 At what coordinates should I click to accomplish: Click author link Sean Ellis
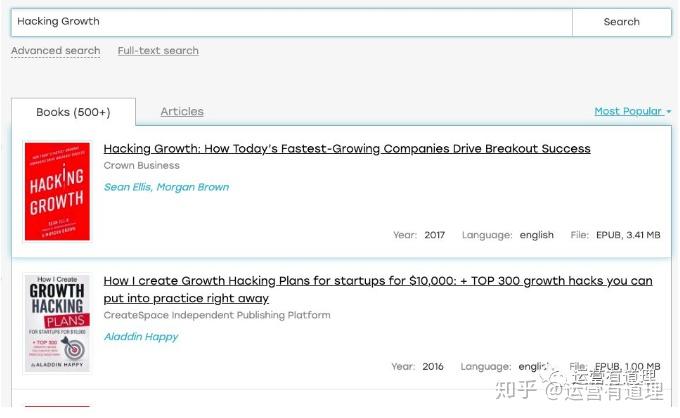(x=128, y=187)
